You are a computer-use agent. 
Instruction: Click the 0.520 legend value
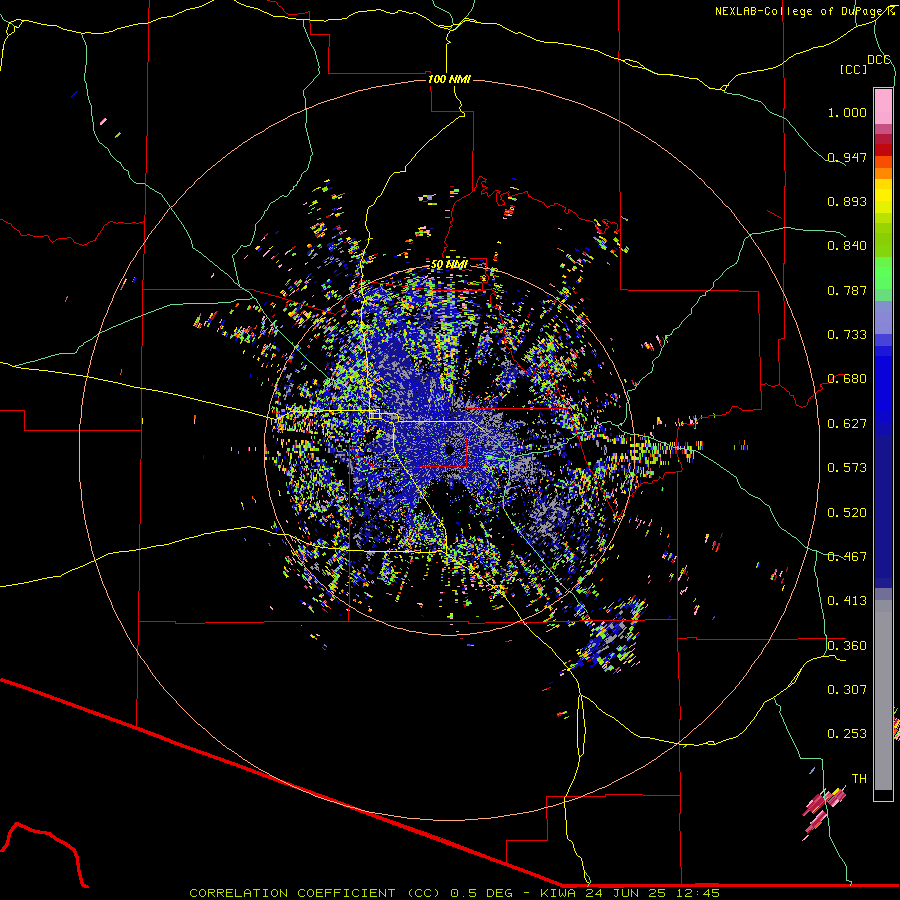[847, 513]
